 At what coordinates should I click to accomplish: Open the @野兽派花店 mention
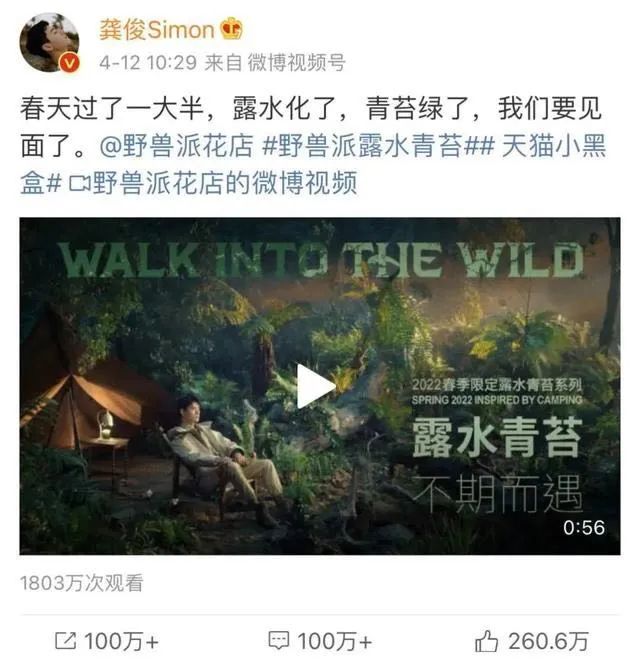pyautogui.click(x=177, y=146)
